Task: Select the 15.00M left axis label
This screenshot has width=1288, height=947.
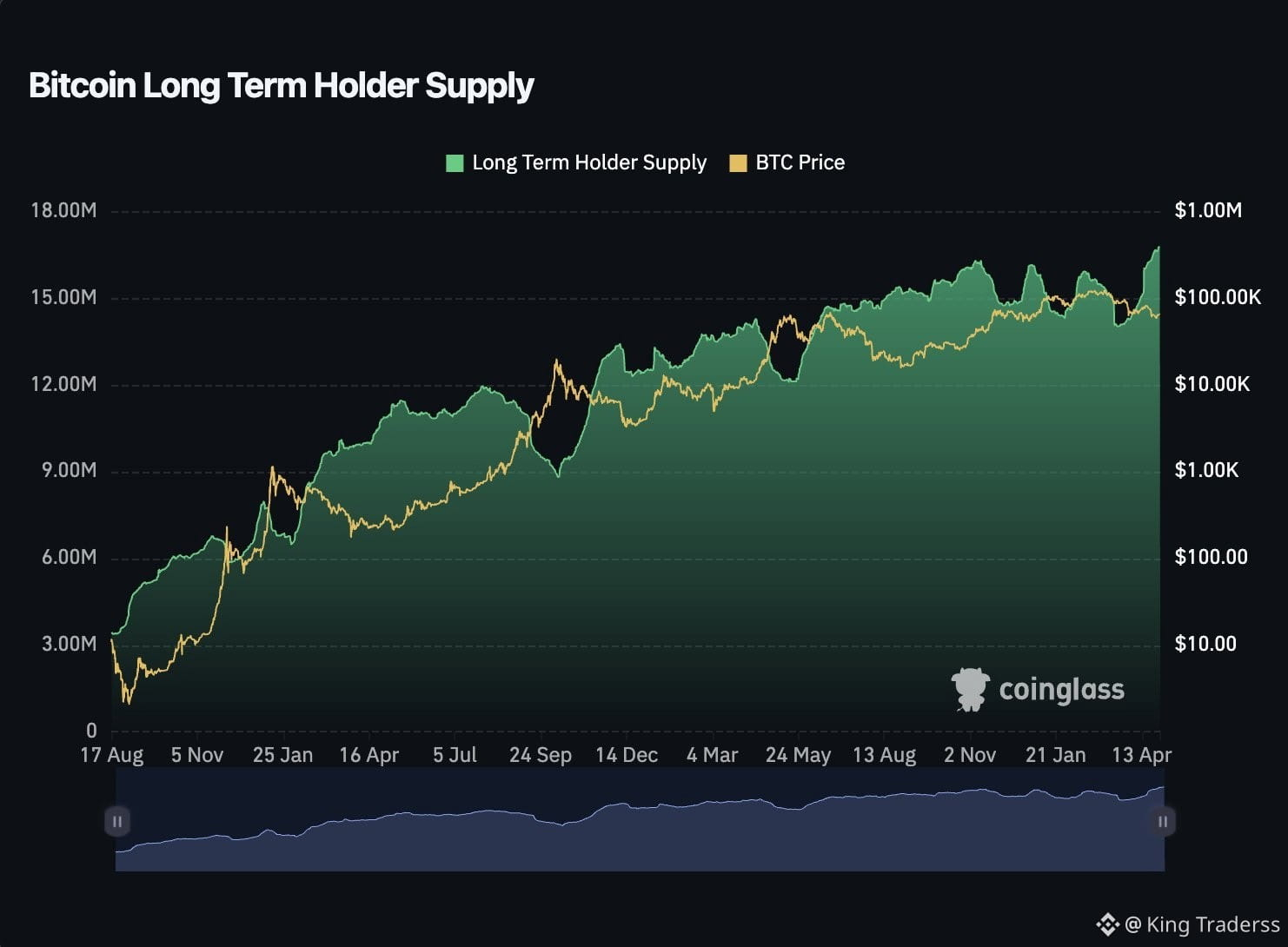Action: 63,297
